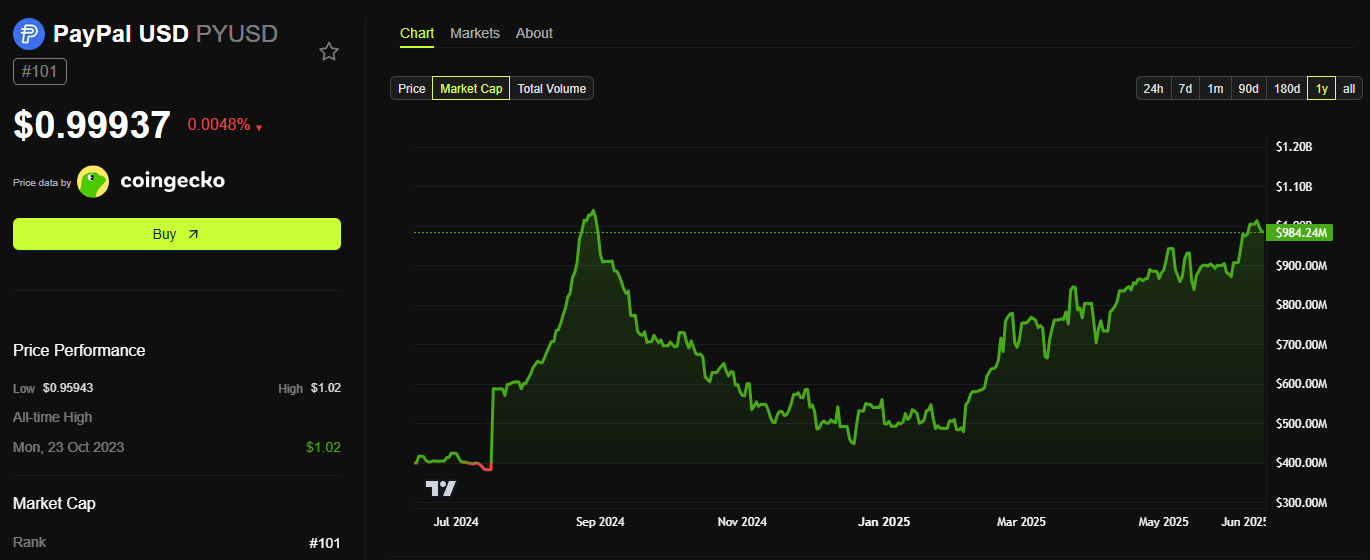The image size is (1370, 560).
Task: Click the Mar 2025 axis label
Action: 1021,522
